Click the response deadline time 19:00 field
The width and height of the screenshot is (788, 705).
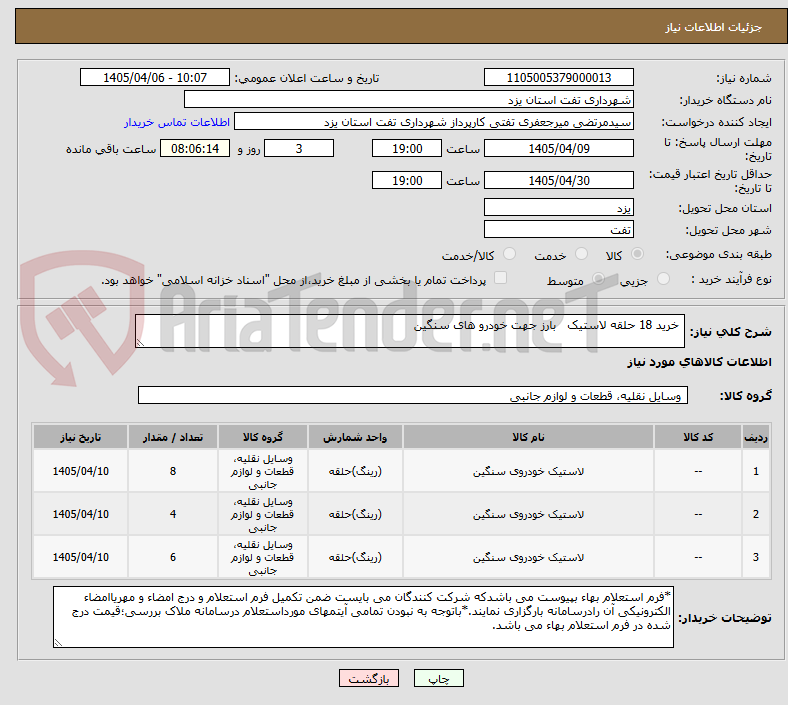(x=407, y=148)
